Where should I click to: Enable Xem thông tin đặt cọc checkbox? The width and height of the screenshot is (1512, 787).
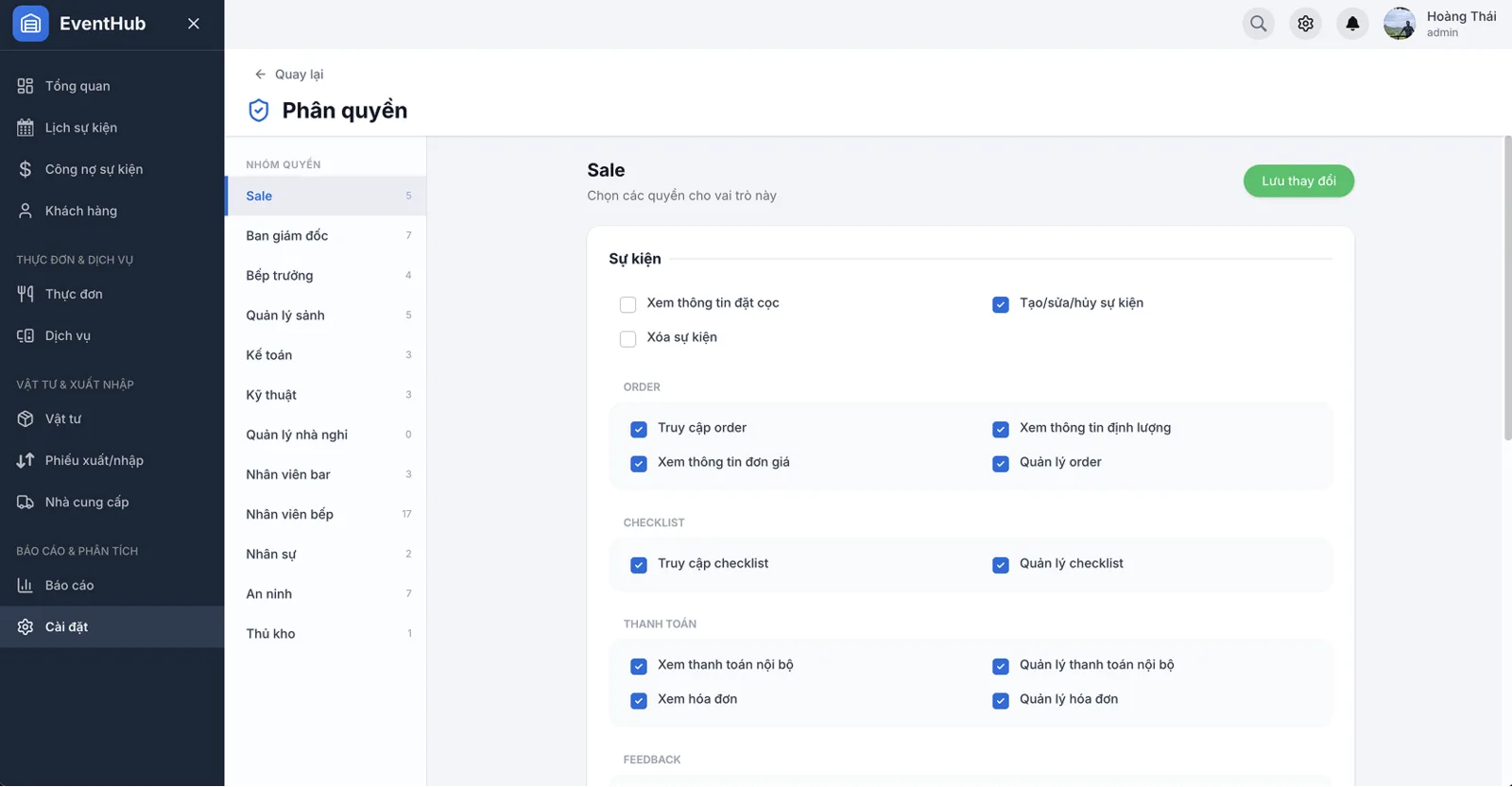click(627, 304)
